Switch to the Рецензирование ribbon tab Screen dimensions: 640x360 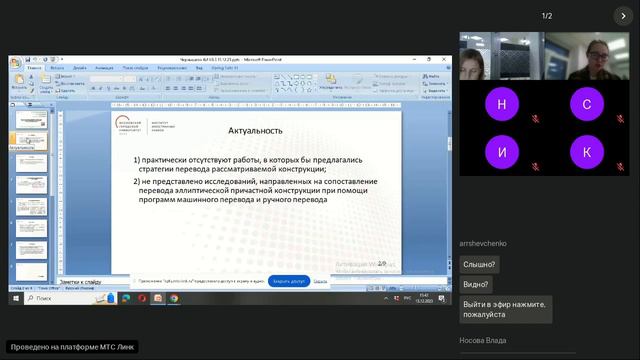tap(172, 68)
